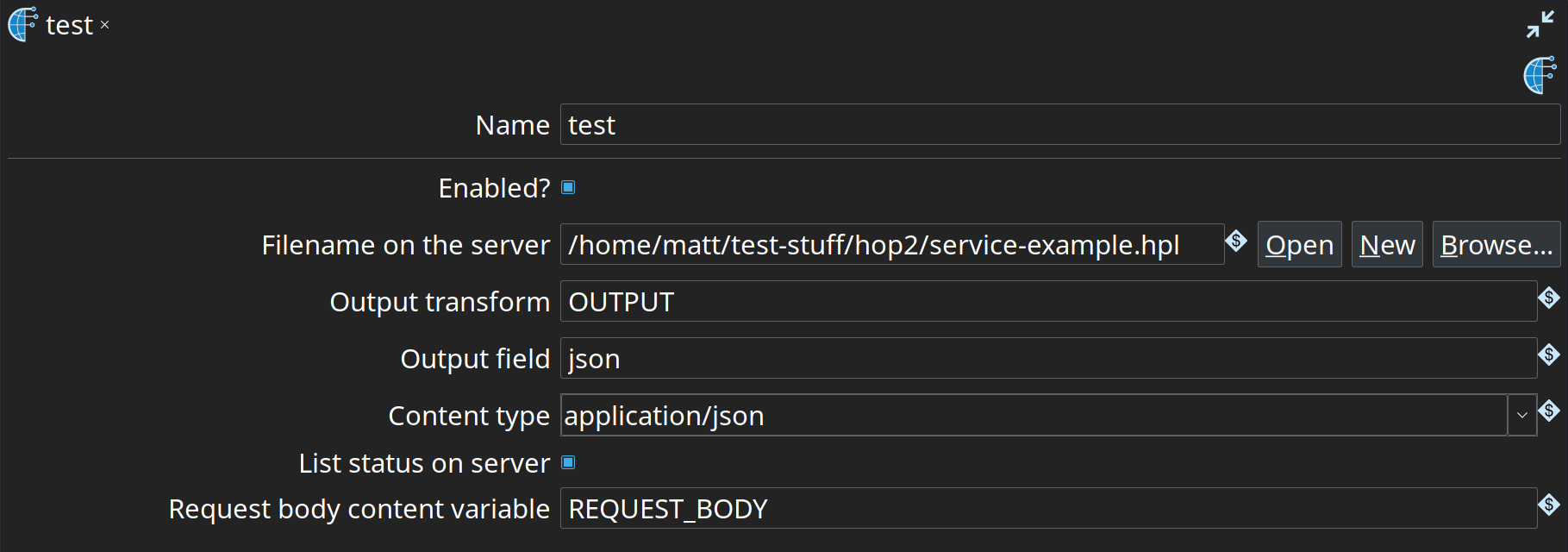Image resolution: width=1568 pixels, height=552 pixels.
Task: Click the minimize panel arrows icon
Action: pos(1540,24)
